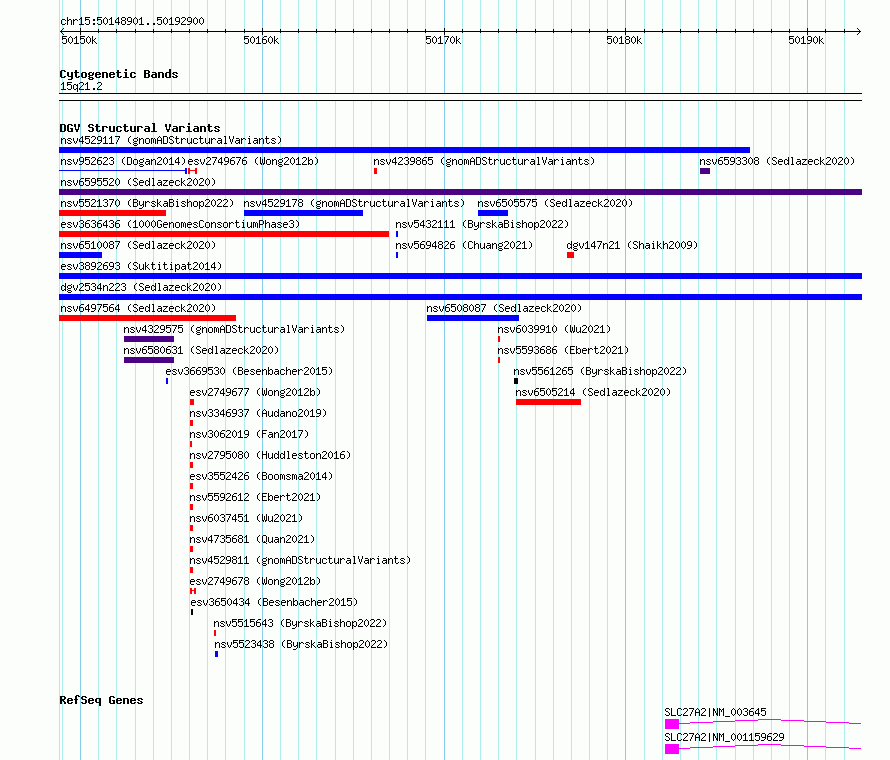The width and height of the screenshot is (890, 760).
Task: Click red bar beneath esv3636436
Action: pos(224,234)
